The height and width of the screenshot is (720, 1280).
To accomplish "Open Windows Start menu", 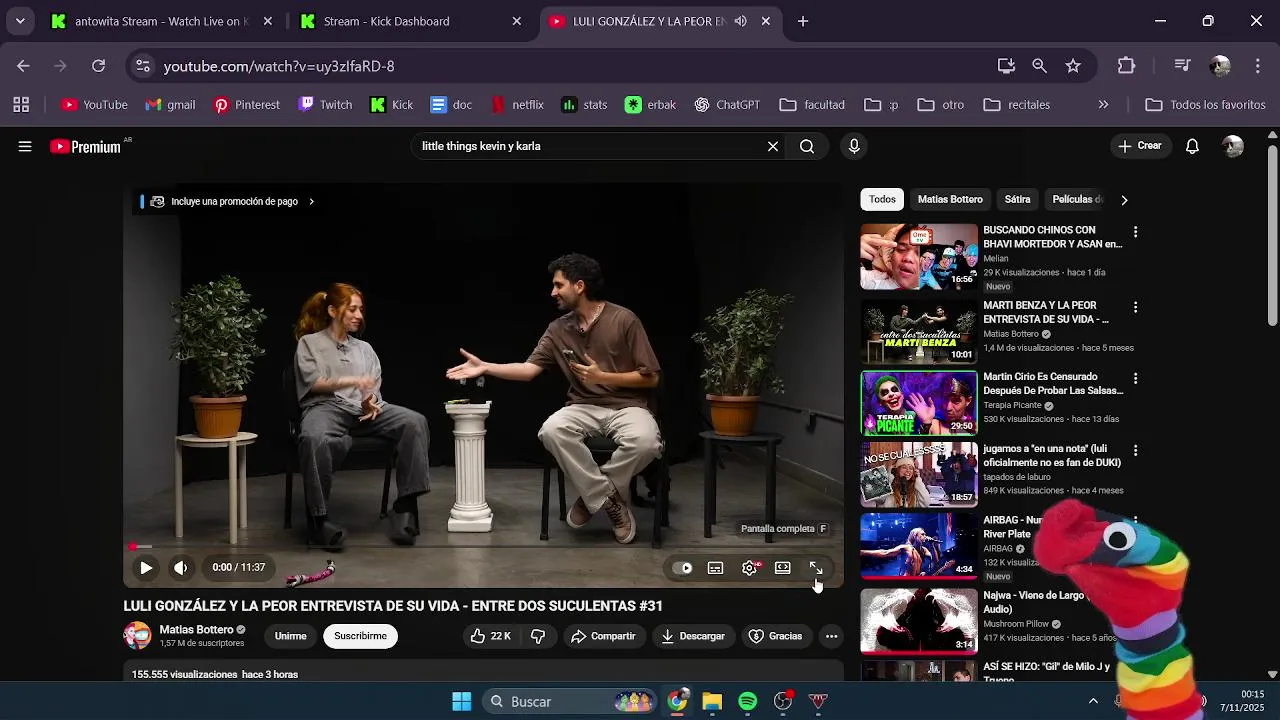I will coord(461,702).
